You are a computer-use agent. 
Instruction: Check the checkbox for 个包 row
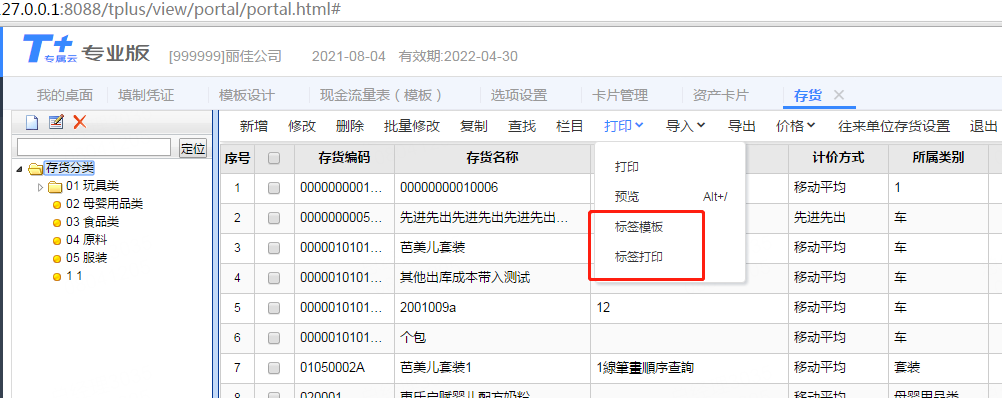coord(274,338)
